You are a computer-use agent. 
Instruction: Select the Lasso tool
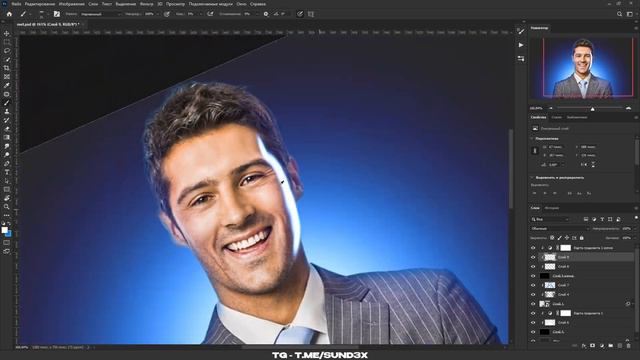pyautogui.click(x=7, y=51)
